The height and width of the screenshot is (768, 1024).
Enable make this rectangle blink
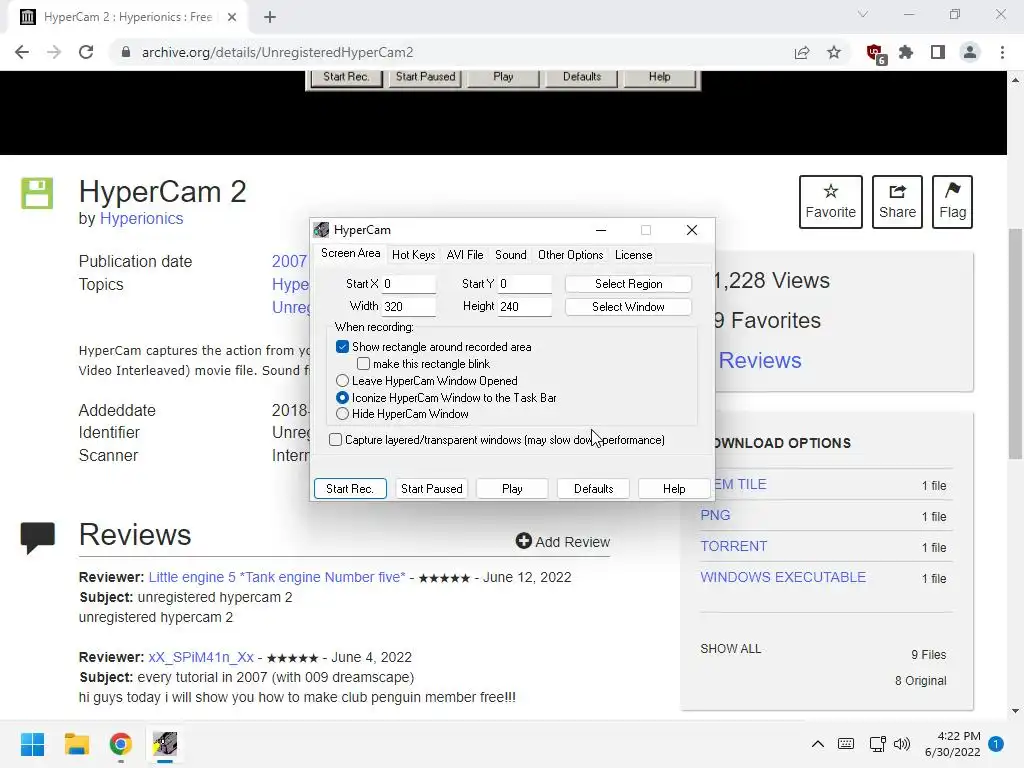click(363, 364)
